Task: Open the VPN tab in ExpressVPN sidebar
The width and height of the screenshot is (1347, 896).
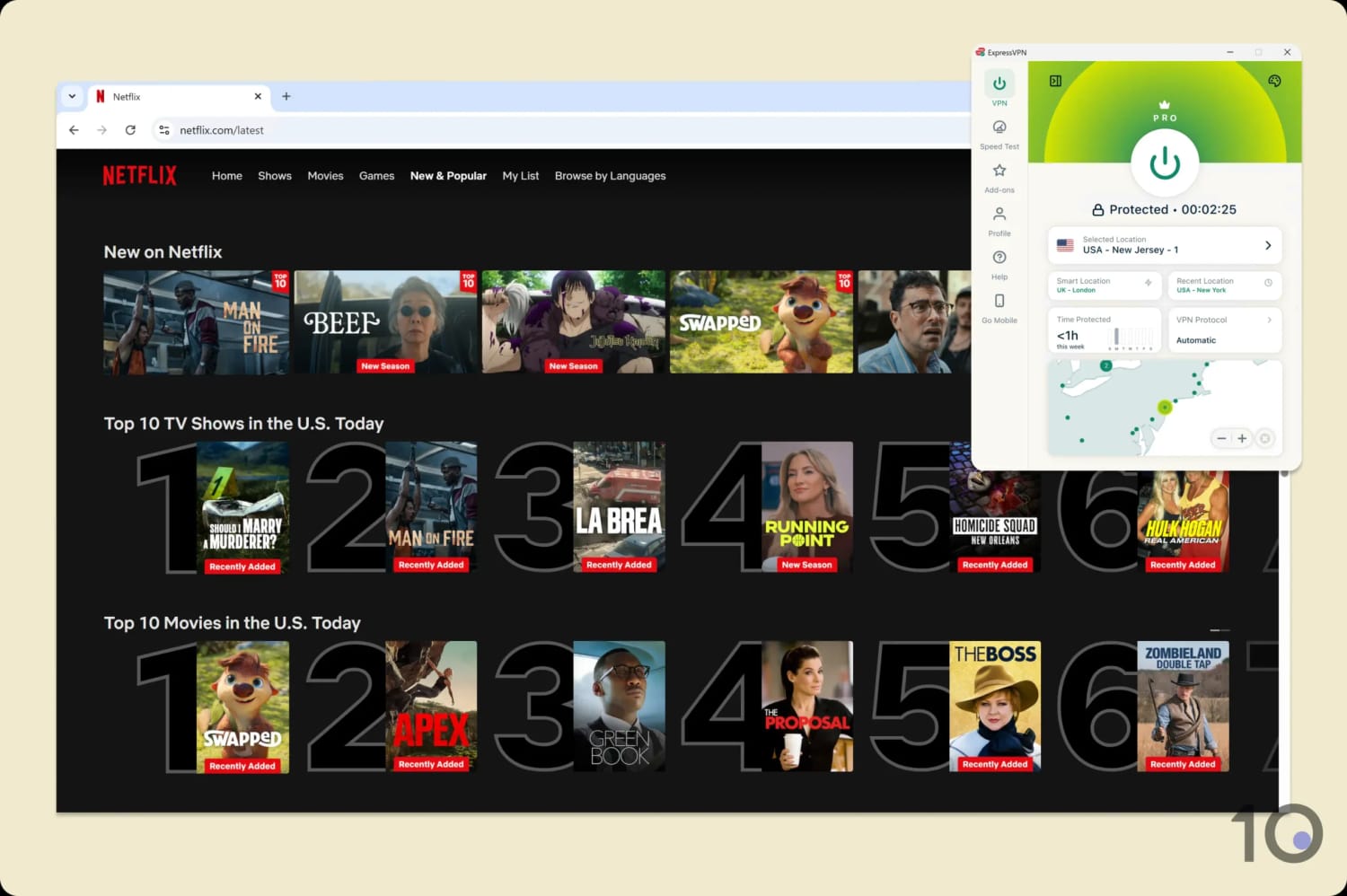Action: click(999, 90)
